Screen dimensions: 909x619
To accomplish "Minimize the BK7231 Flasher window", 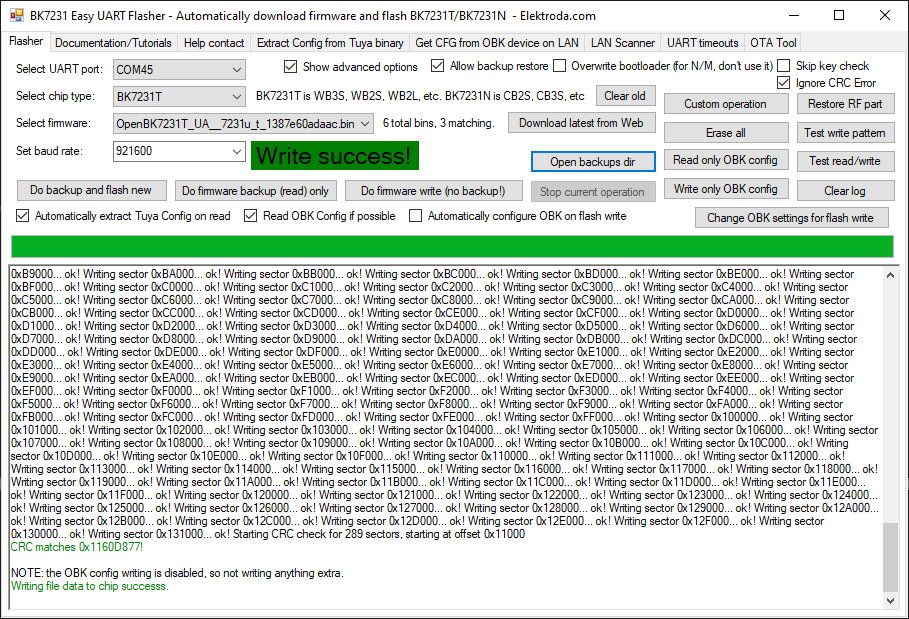I will (794, 16).
